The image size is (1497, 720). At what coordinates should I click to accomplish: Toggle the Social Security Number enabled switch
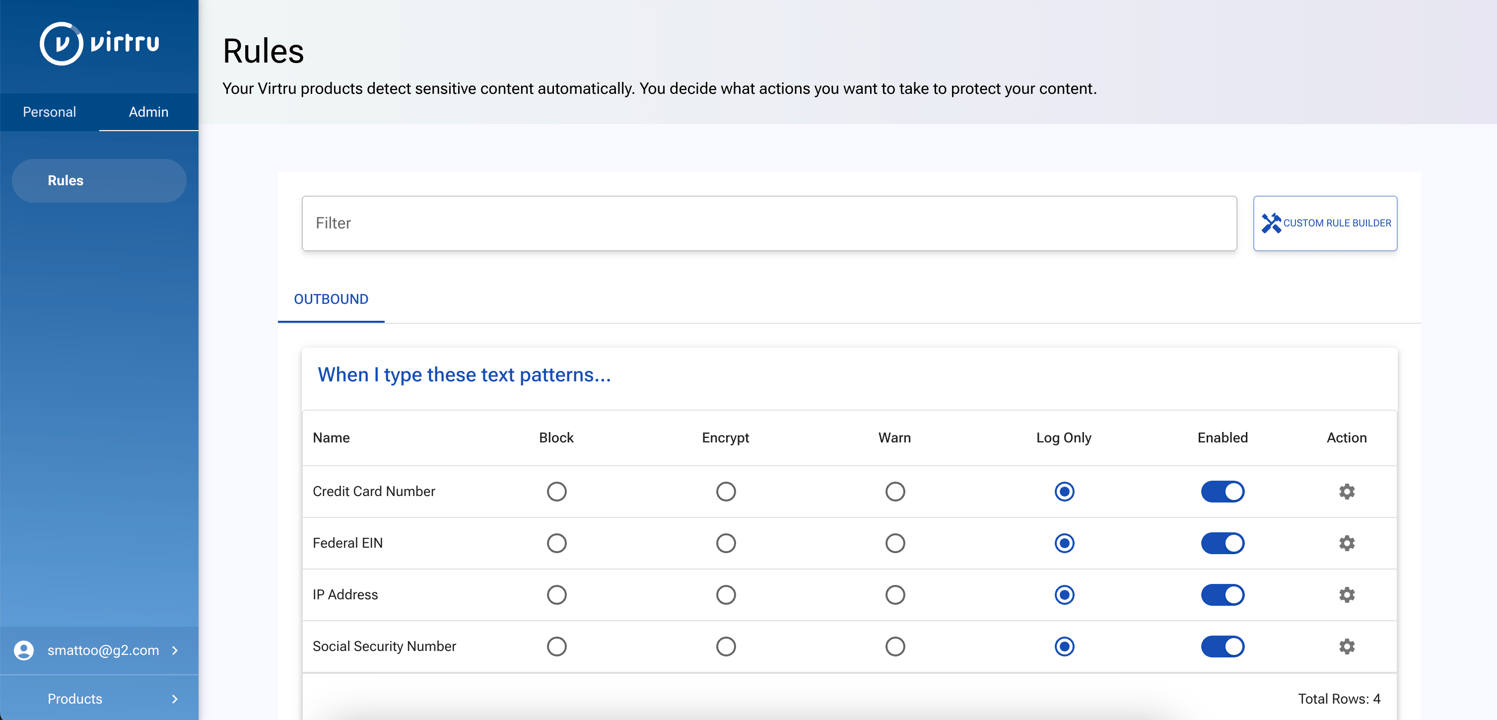[x=1222, y=647]
